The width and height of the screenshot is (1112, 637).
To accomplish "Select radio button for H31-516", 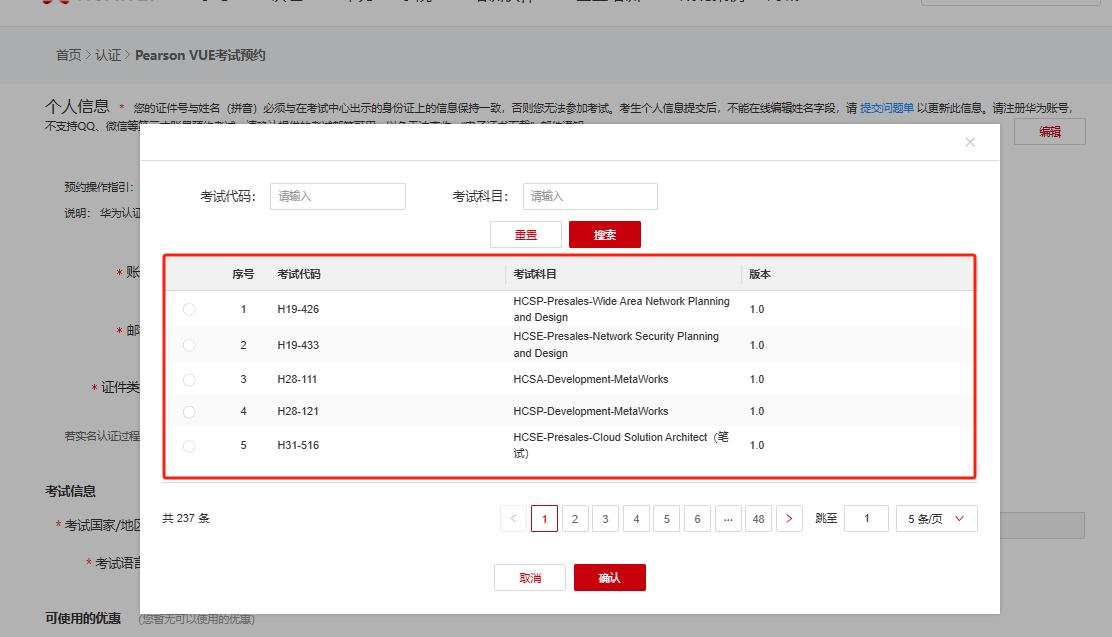I will click(x=189, y=445).
